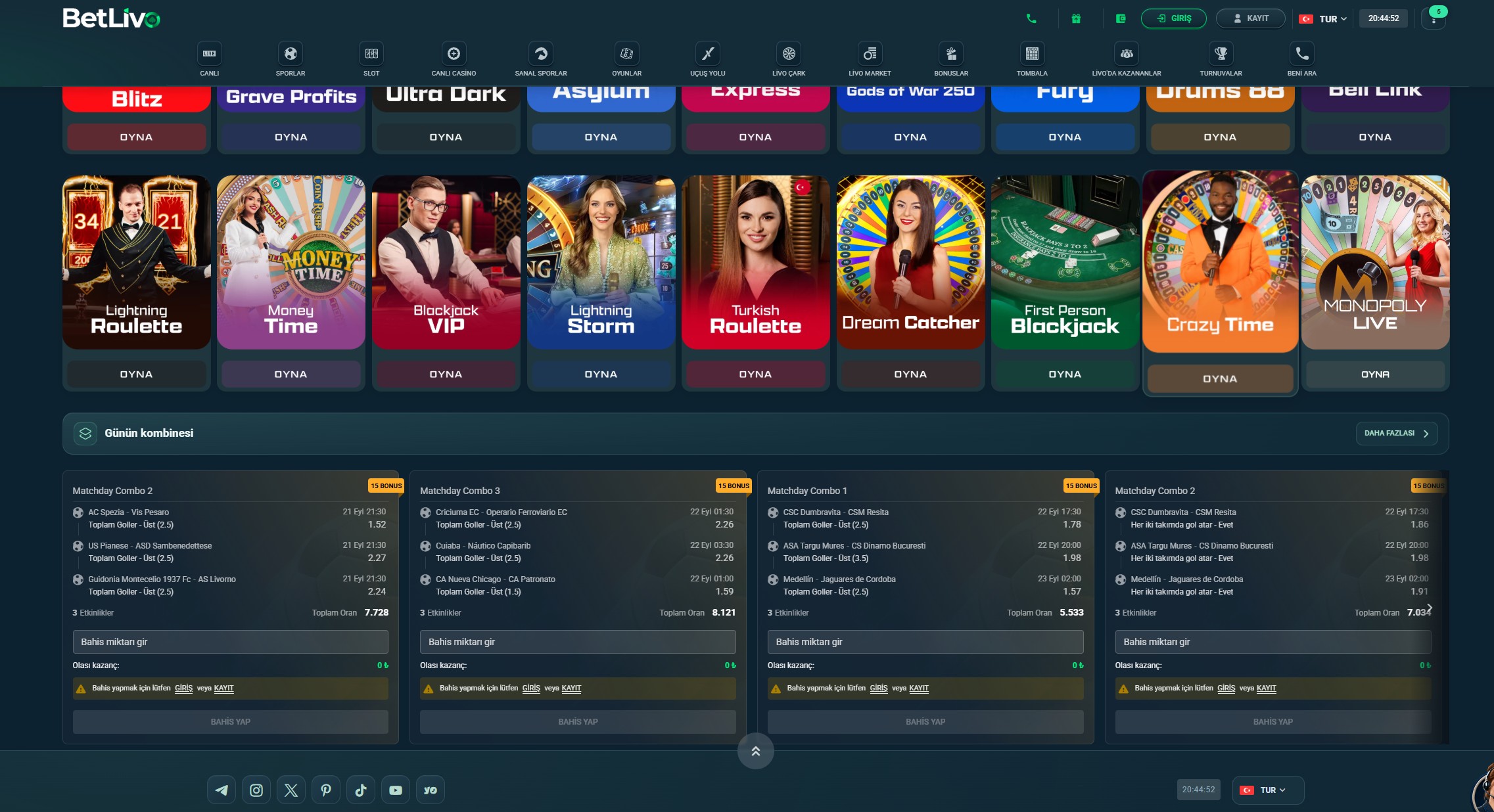This screenshot has height=812, width=1494.
Task: Open YouTube social link in footer
Action: pyautogui.click(x=396, y=790)
